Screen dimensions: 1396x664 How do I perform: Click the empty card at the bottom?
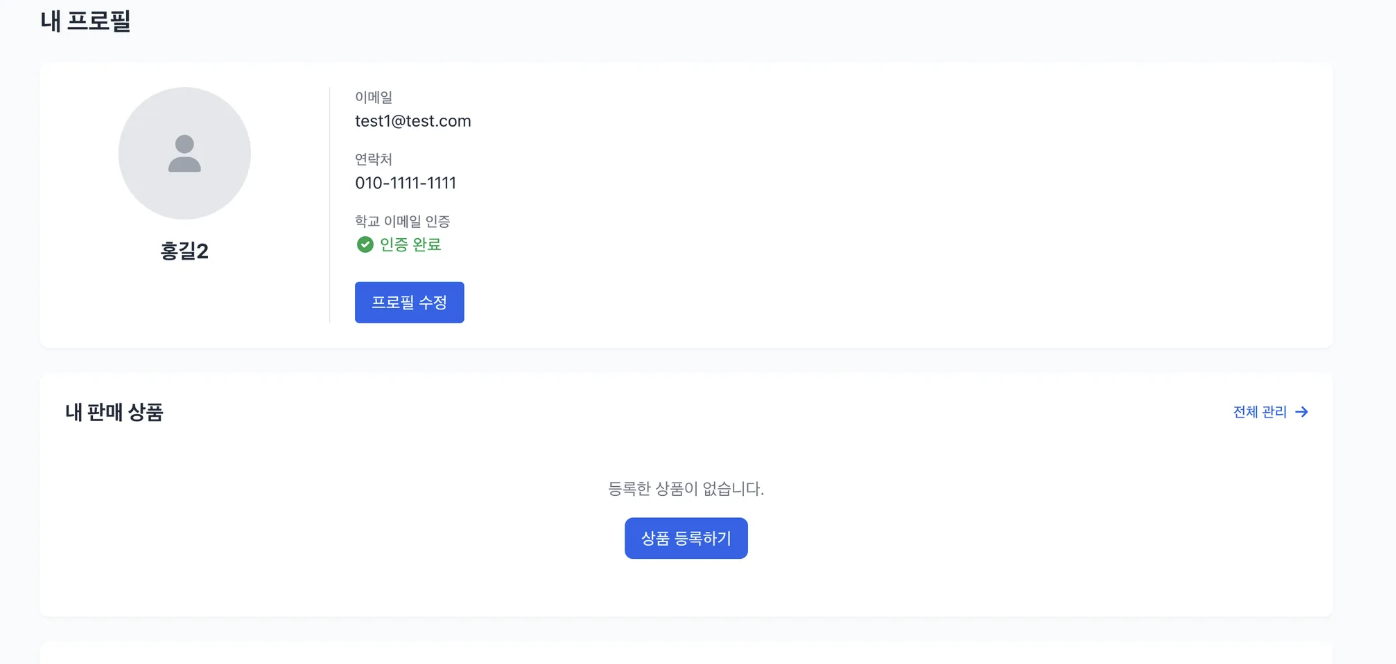[x=686, y=653]
